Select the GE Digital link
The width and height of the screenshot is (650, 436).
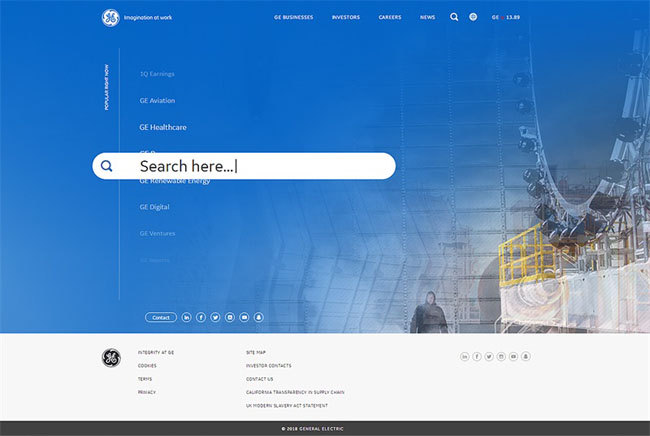[155, 207]
